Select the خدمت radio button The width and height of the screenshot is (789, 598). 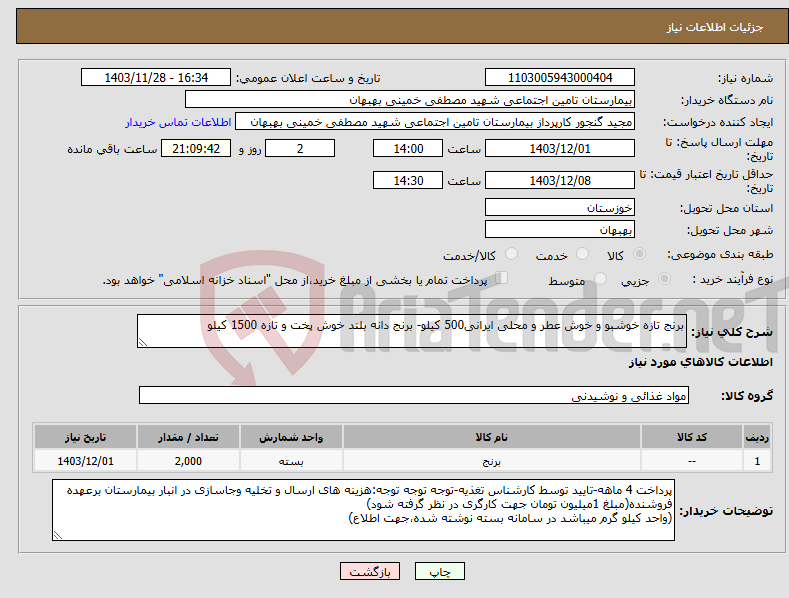582,254
